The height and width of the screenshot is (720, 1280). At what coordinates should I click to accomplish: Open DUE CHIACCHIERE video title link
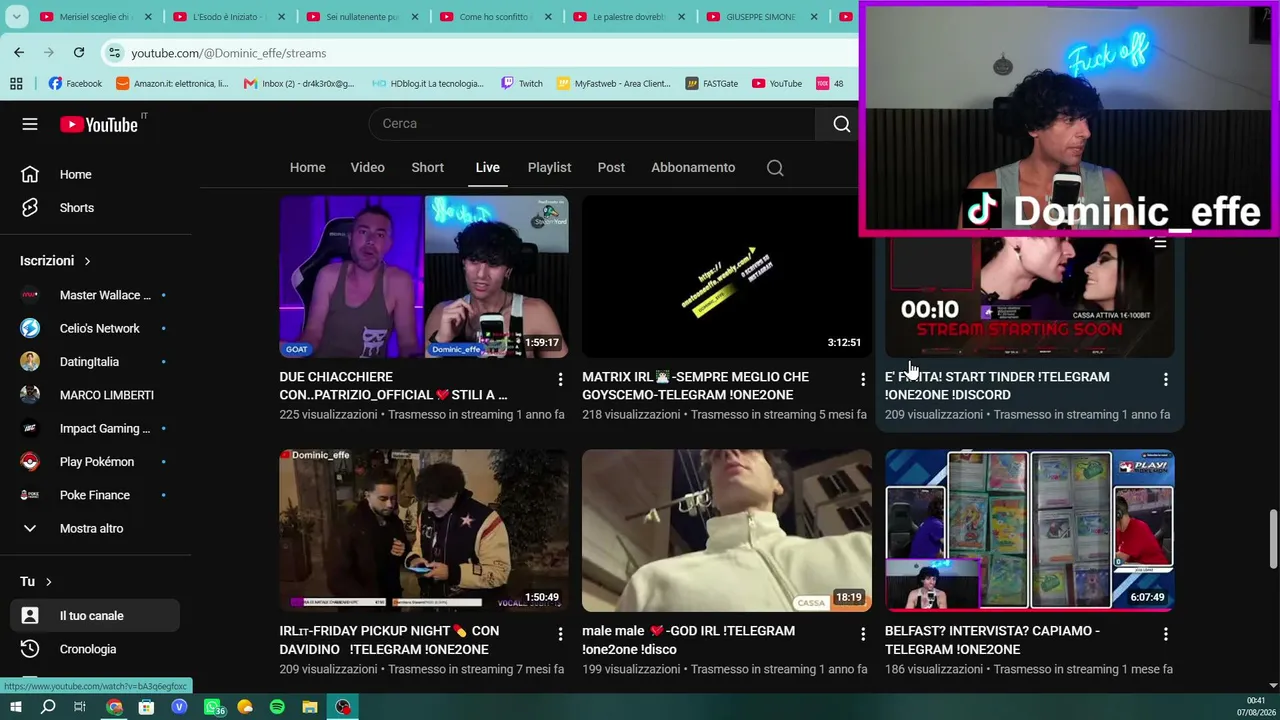coord(394,386)
